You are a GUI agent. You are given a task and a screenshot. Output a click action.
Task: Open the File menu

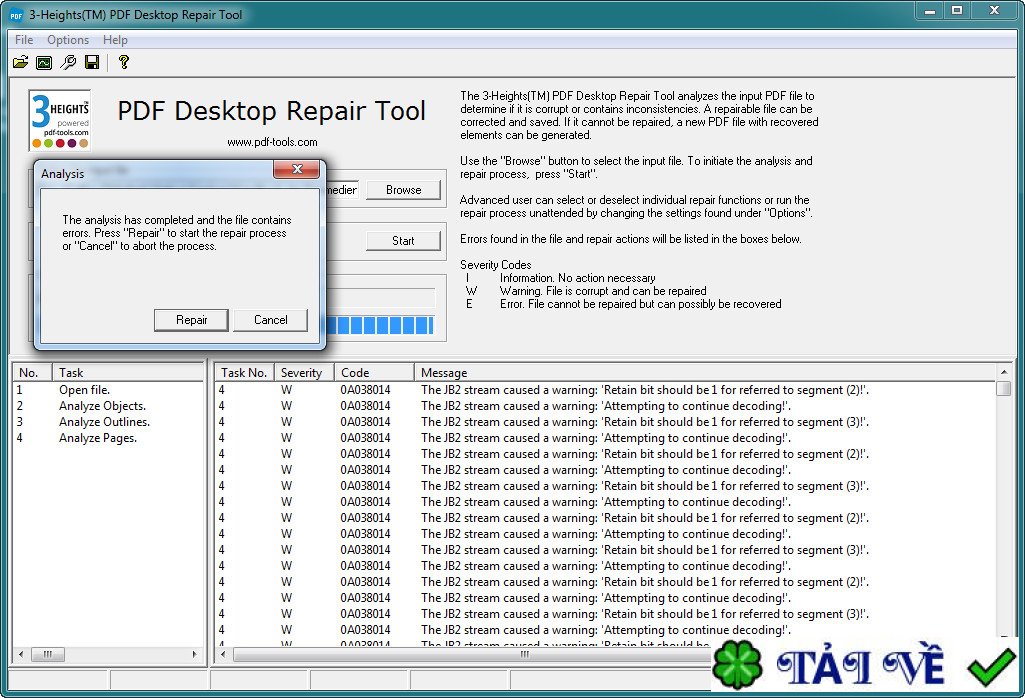click(x=24, y=40)
